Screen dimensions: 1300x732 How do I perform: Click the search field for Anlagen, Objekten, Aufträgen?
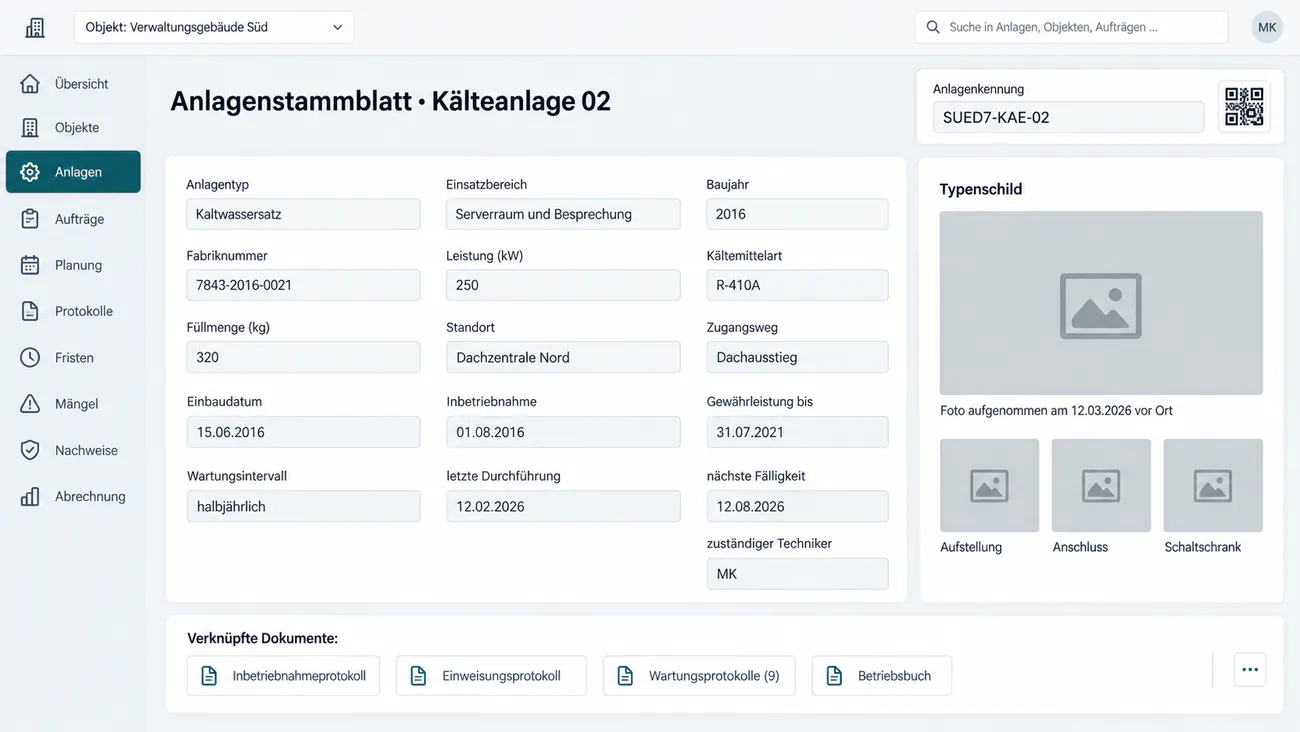pyautogui.click(x=1071, y=27)
